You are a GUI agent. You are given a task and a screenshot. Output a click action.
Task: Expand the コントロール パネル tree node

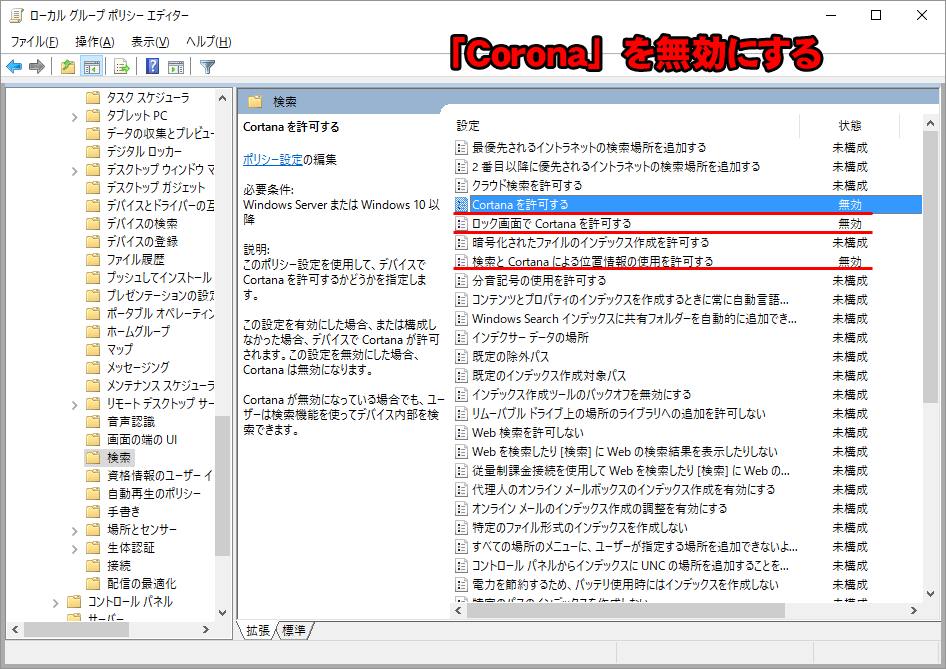[x=56, y=603]
